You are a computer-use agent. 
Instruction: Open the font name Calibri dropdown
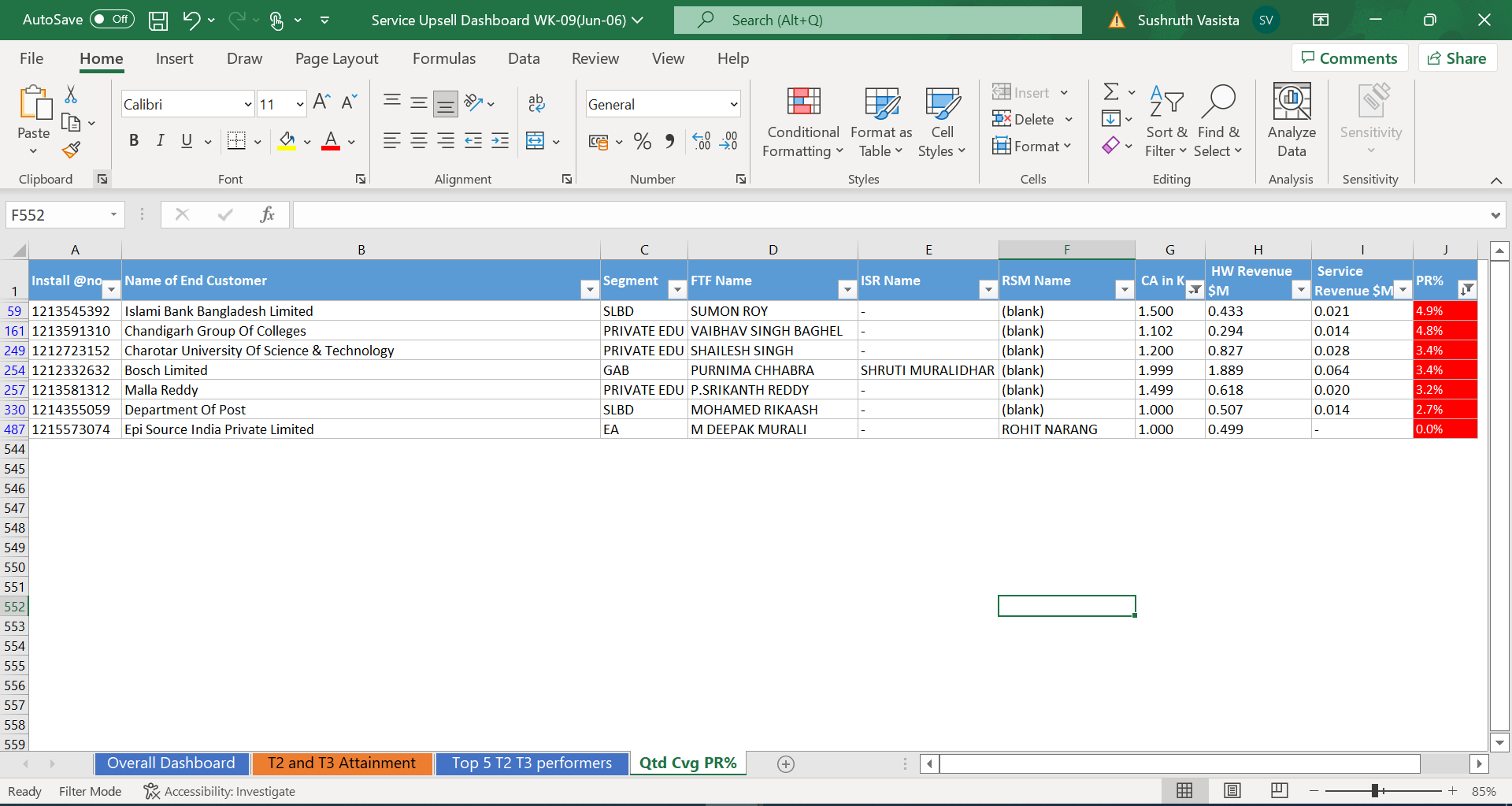click(x=247, y=104)
